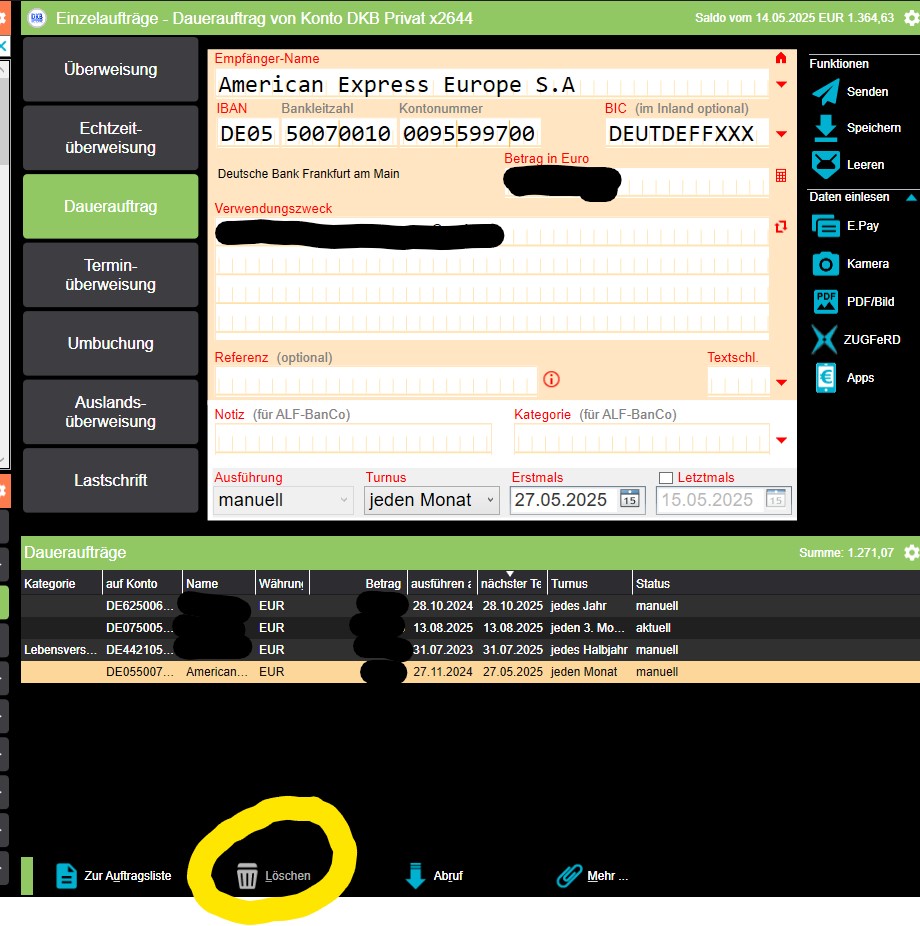Image resolution: width=920 pixels, height=926 pixels.
Task: Expand the BIC dropdown arrow
Action: click(x=781, y=134)
